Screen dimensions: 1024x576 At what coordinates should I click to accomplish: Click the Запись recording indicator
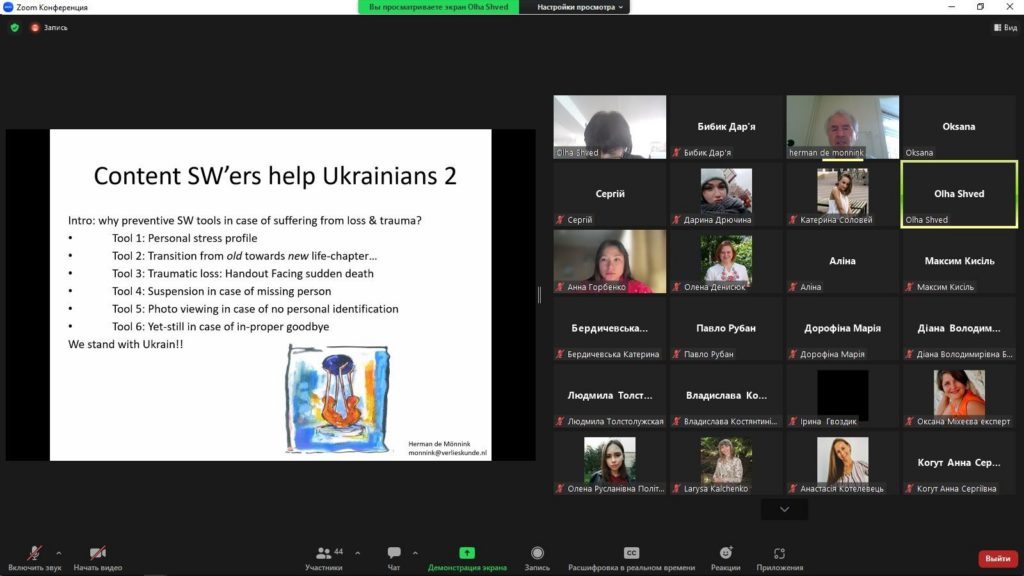click(x=50, y=27)
